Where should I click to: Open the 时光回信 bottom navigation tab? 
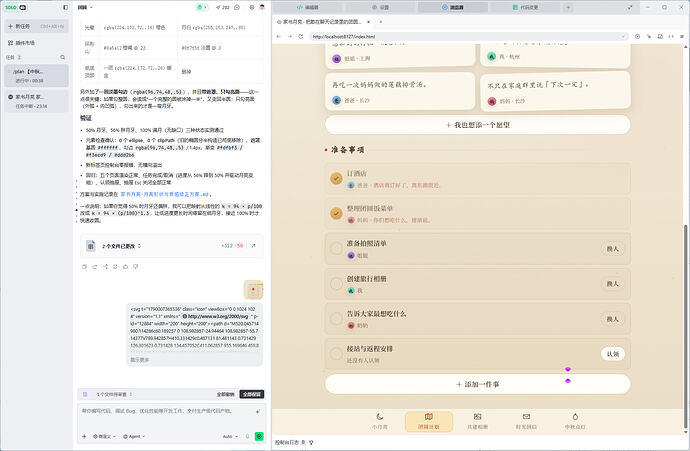point(526,422)
